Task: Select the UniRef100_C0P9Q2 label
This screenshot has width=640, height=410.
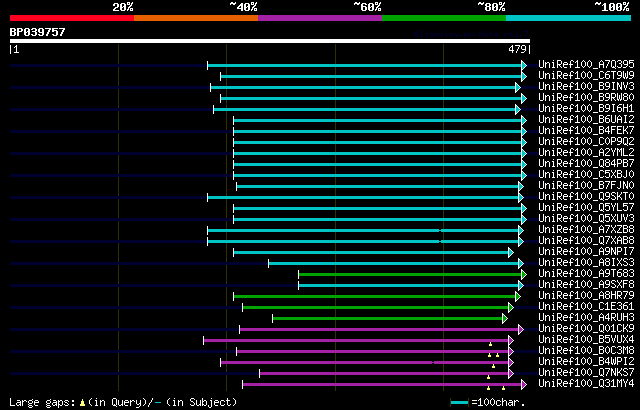Action: [x=586, y=142]
